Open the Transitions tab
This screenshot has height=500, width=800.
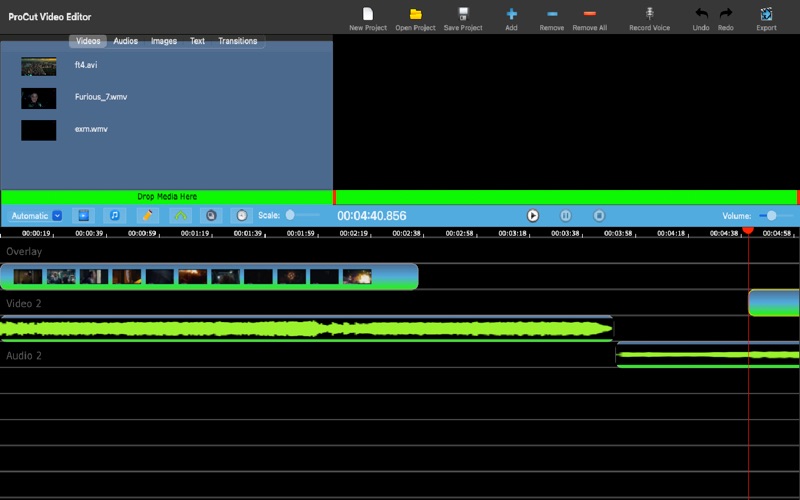[238, 41]
